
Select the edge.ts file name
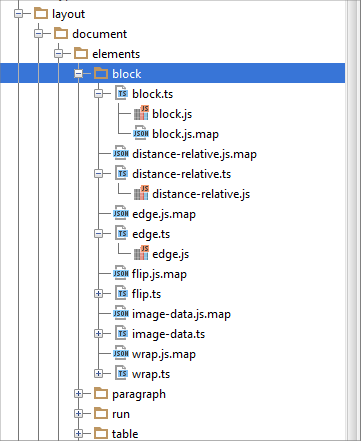pos(151,234)
